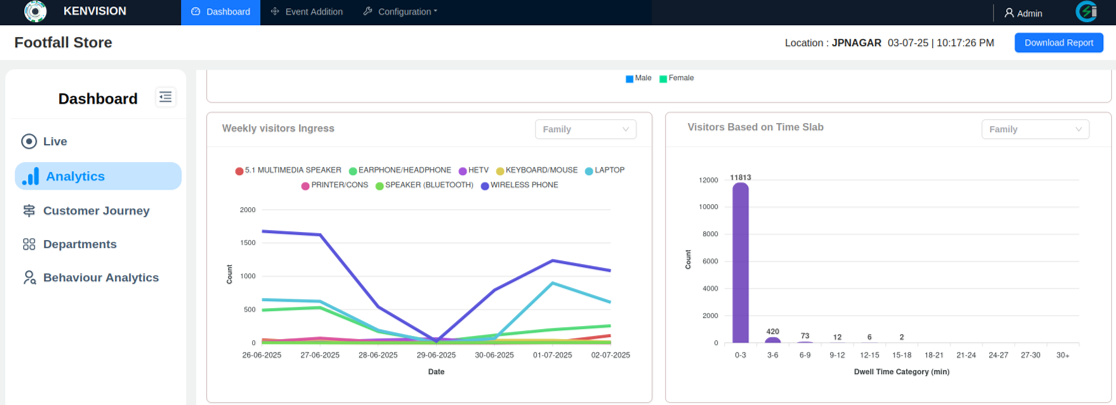Screen dimensions: 1116x405
Task: Switch to the Event Addition tab
Action: [x=307, y=12]
